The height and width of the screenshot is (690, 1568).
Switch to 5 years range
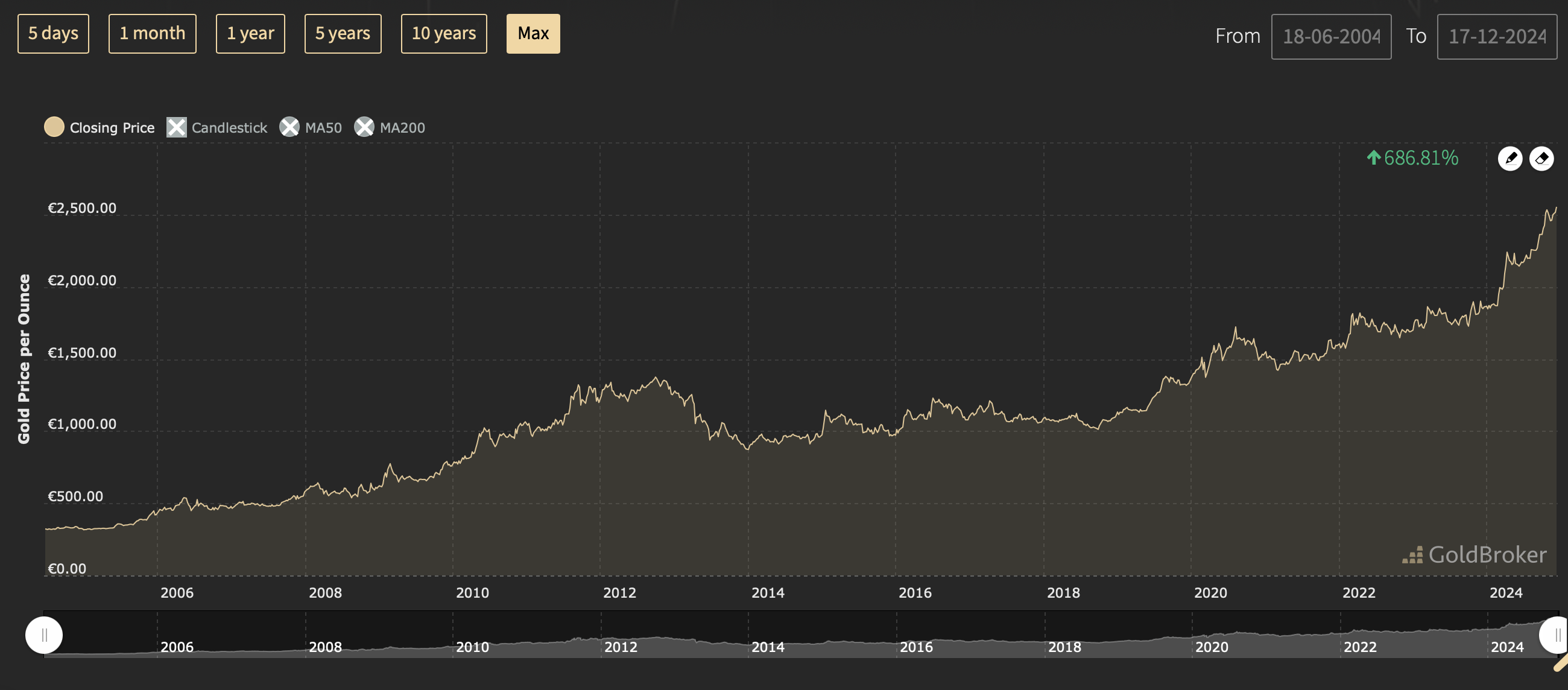pyautogui.click(x=343, y=34)
